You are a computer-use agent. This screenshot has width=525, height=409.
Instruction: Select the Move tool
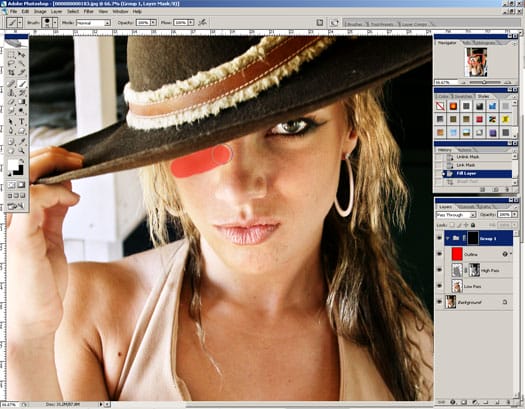pos(22,55)
